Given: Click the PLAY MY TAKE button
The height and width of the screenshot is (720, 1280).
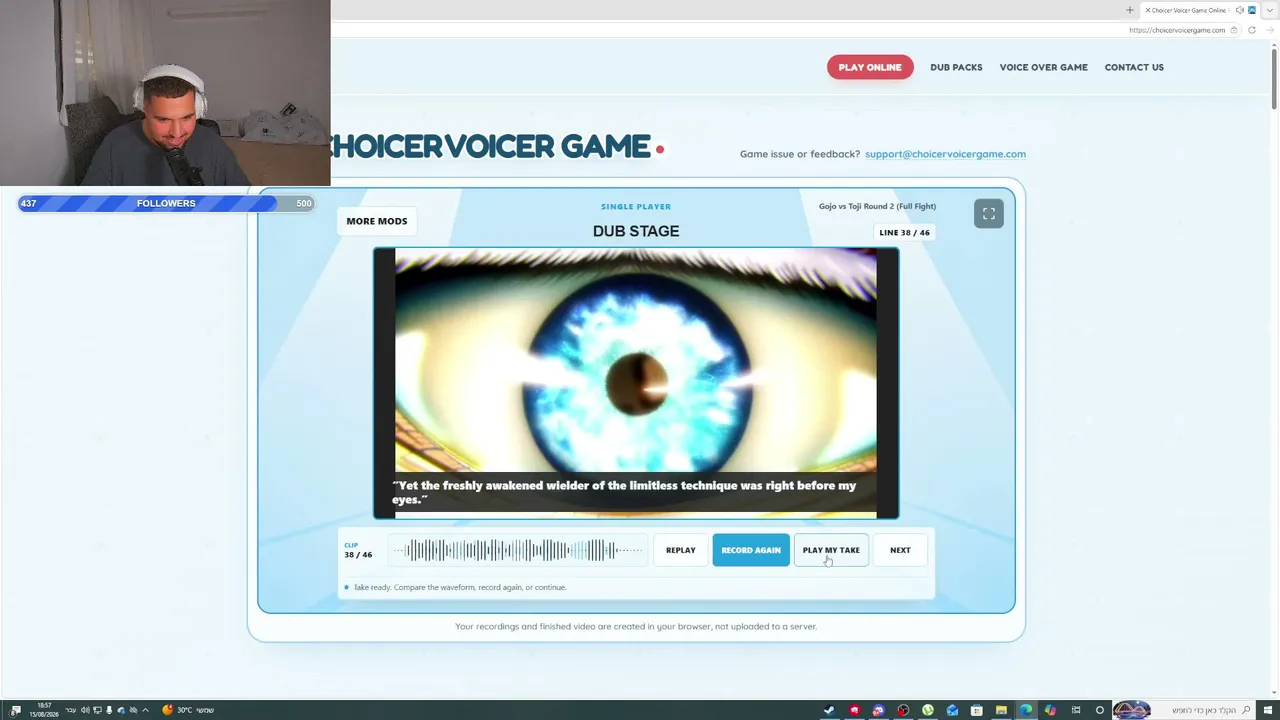Looking at the screenshot, I should (831, 550).
